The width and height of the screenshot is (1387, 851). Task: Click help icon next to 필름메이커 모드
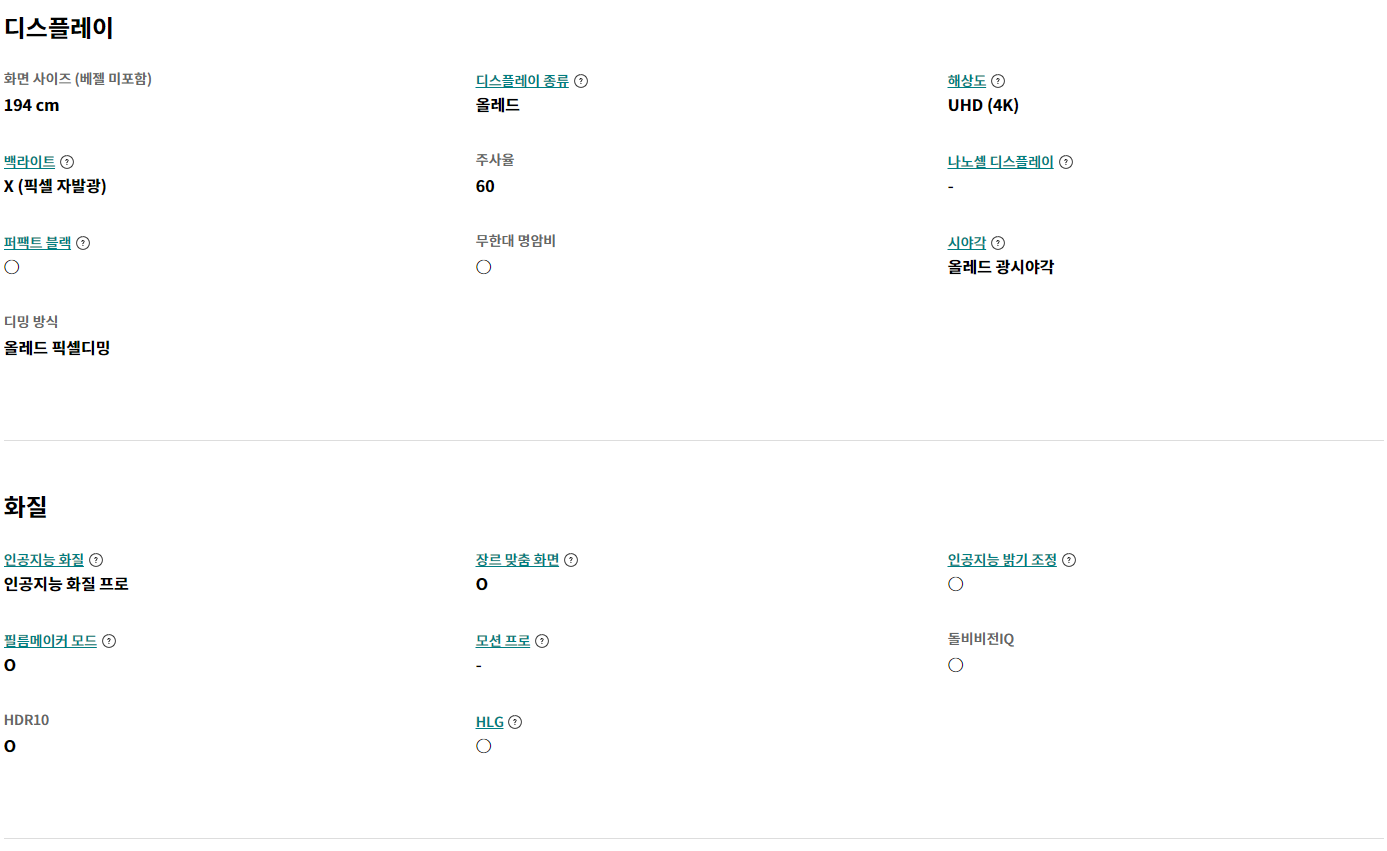(109, 641)
